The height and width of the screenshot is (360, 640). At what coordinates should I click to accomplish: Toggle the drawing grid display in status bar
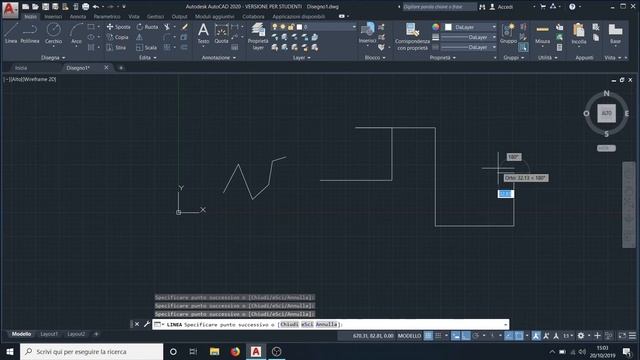click(x=428, y=336)
